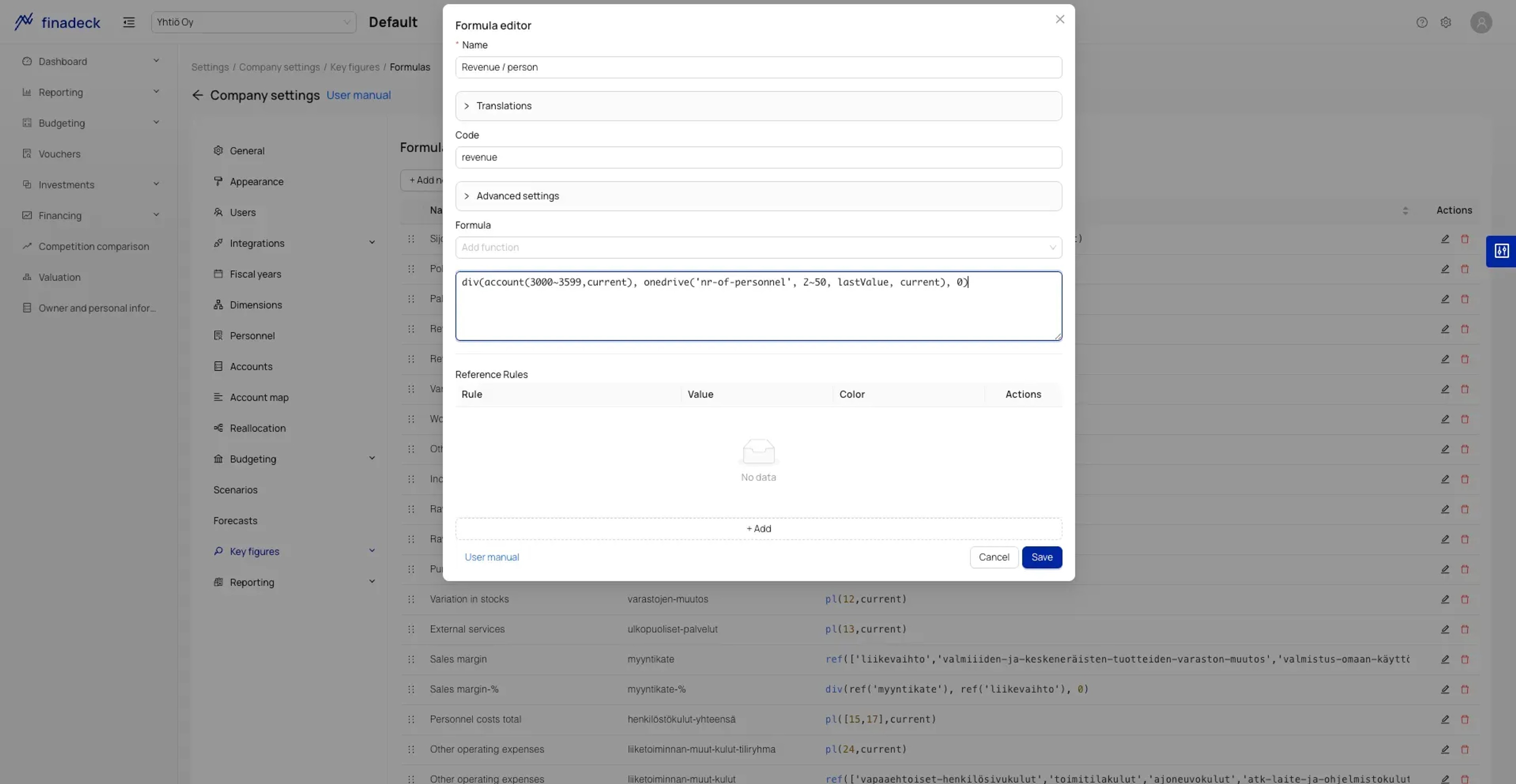Click the Code field 'revenue'

758,157
